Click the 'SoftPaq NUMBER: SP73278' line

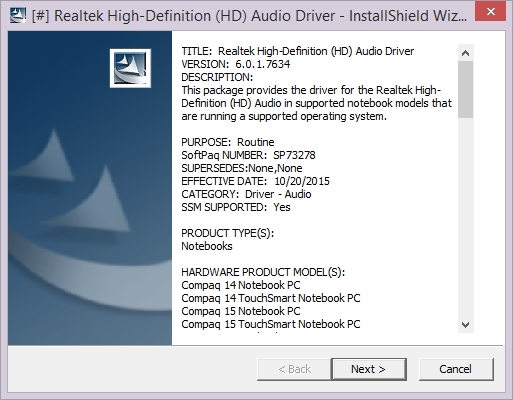pyautogui.click(x=248, y=155)
